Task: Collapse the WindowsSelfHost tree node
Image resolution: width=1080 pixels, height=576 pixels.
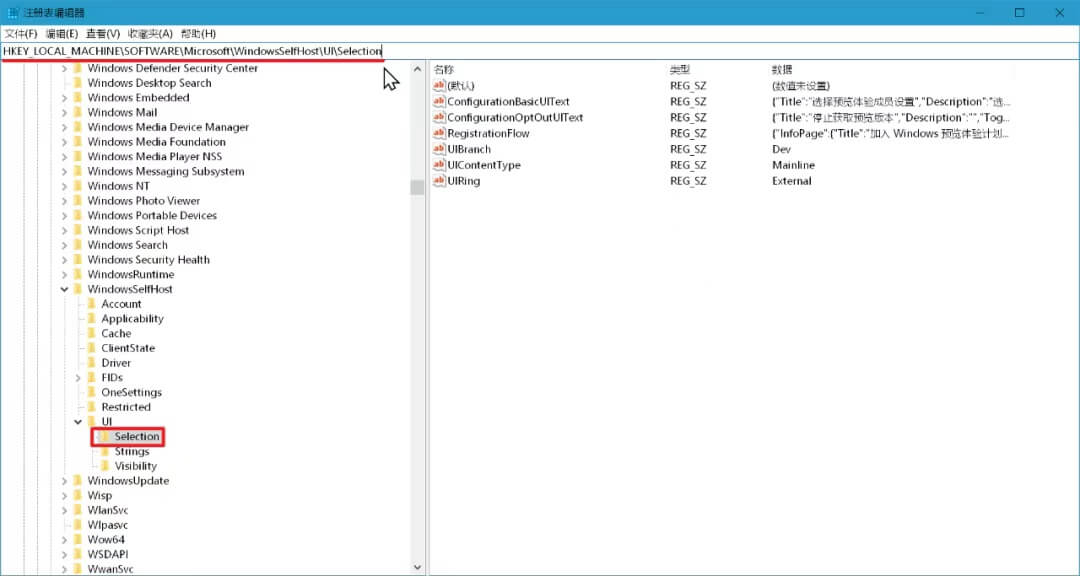Action: (x=64, y=288)
